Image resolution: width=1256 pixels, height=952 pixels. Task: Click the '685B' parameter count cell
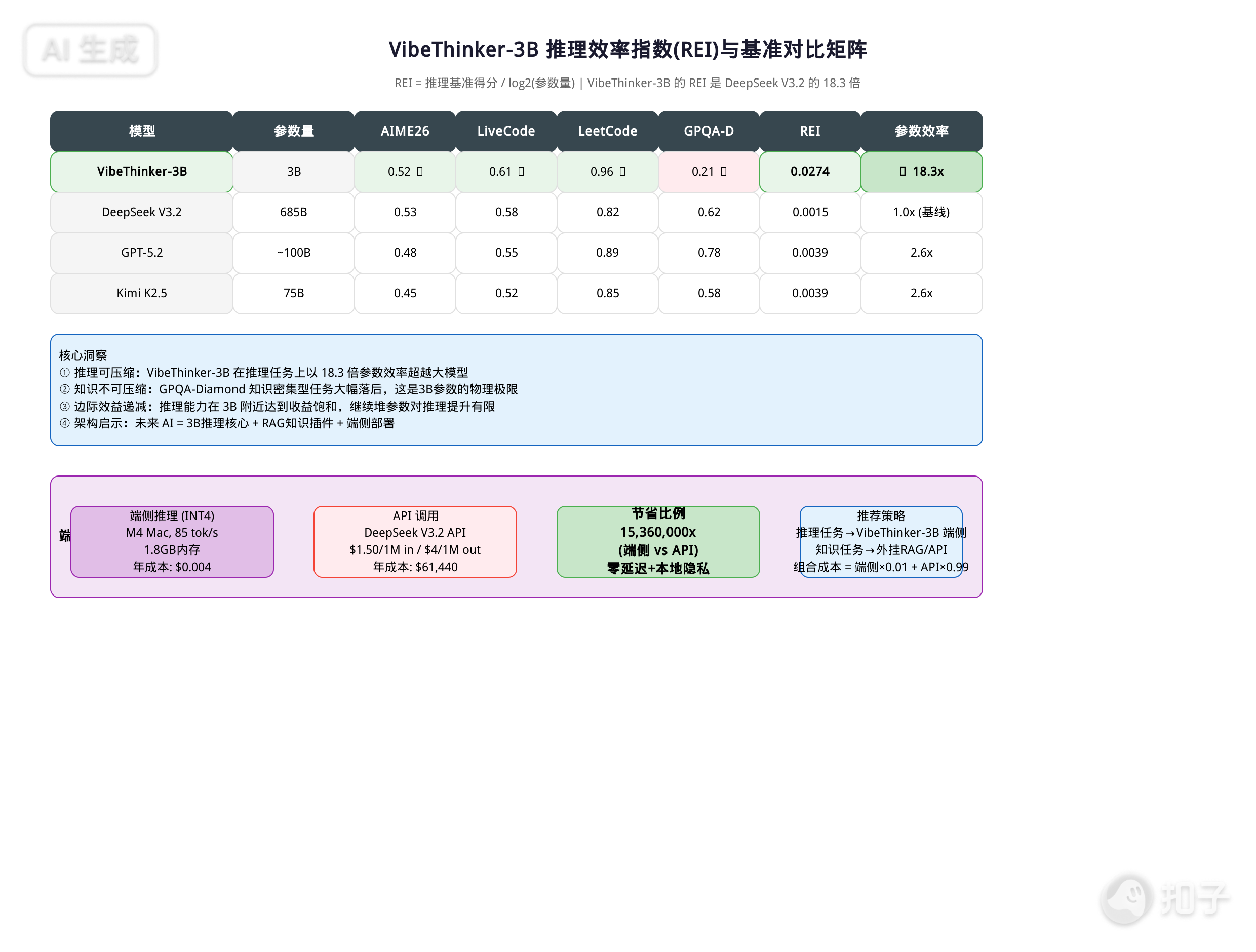294,212
